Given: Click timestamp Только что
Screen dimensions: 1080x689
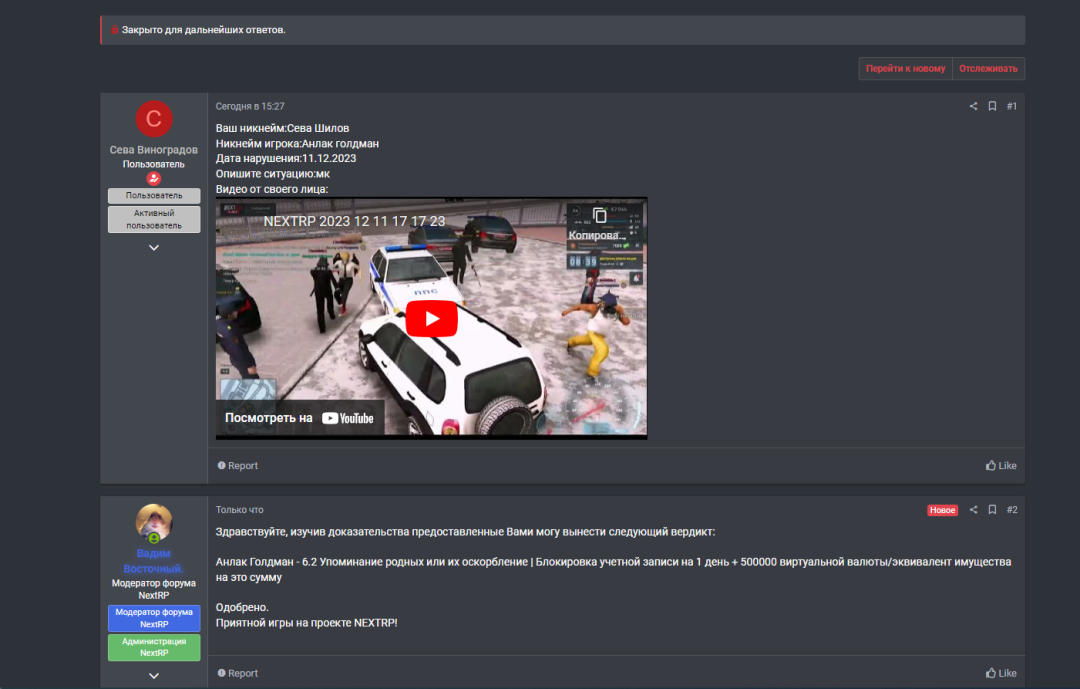Looking at the screenshot, I should click(x=240, y=510).
